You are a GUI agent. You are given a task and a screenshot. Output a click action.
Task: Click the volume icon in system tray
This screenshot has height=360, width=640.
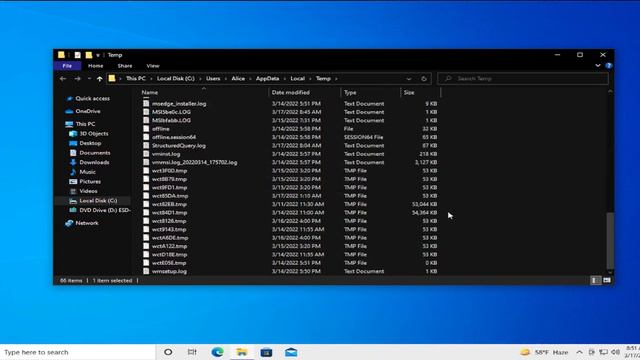[616, 352]
